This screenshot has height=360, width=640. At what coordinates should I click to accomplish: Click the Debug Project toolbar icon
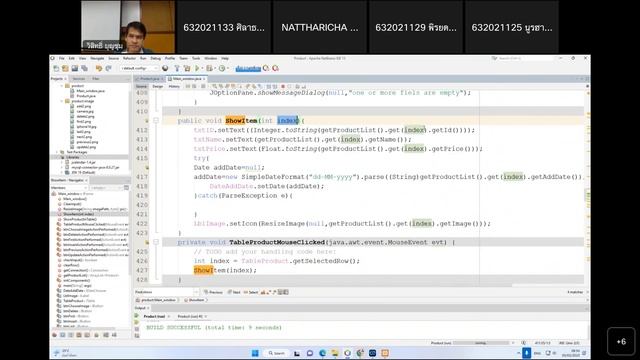point(209,68)
